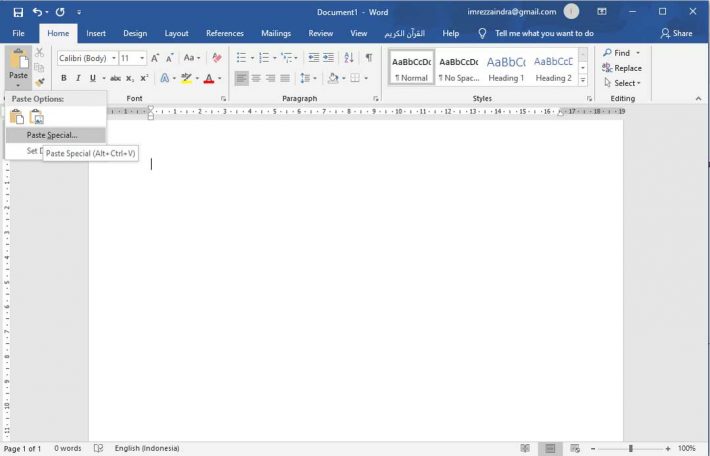Image resolution: width=710 pixels, height=456 pixels.
Task: Open the File tab
Action: tap(19, 34)
